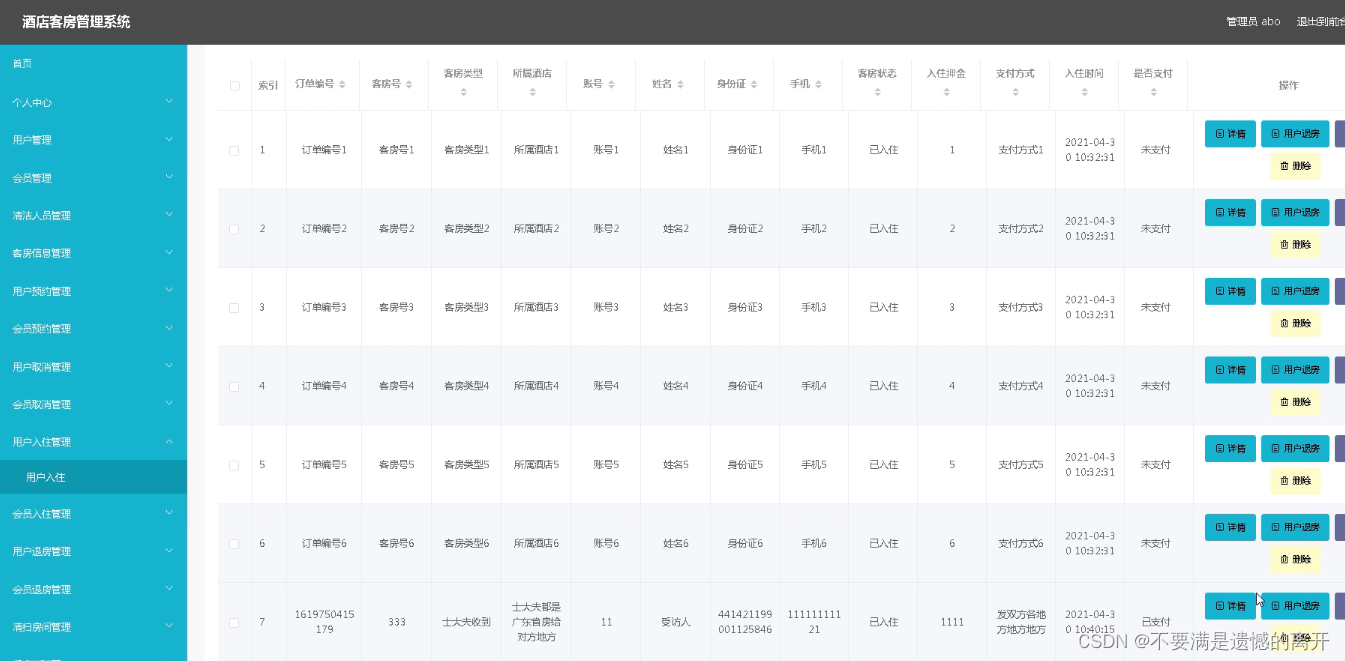Tick the select-all checkbox in table header

[x=235, y=86]
